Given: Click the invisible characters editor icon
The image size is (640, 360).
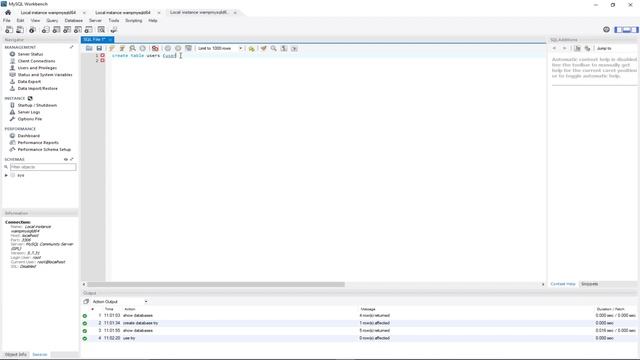Looking at the screenshot, I should pos(284,48).
